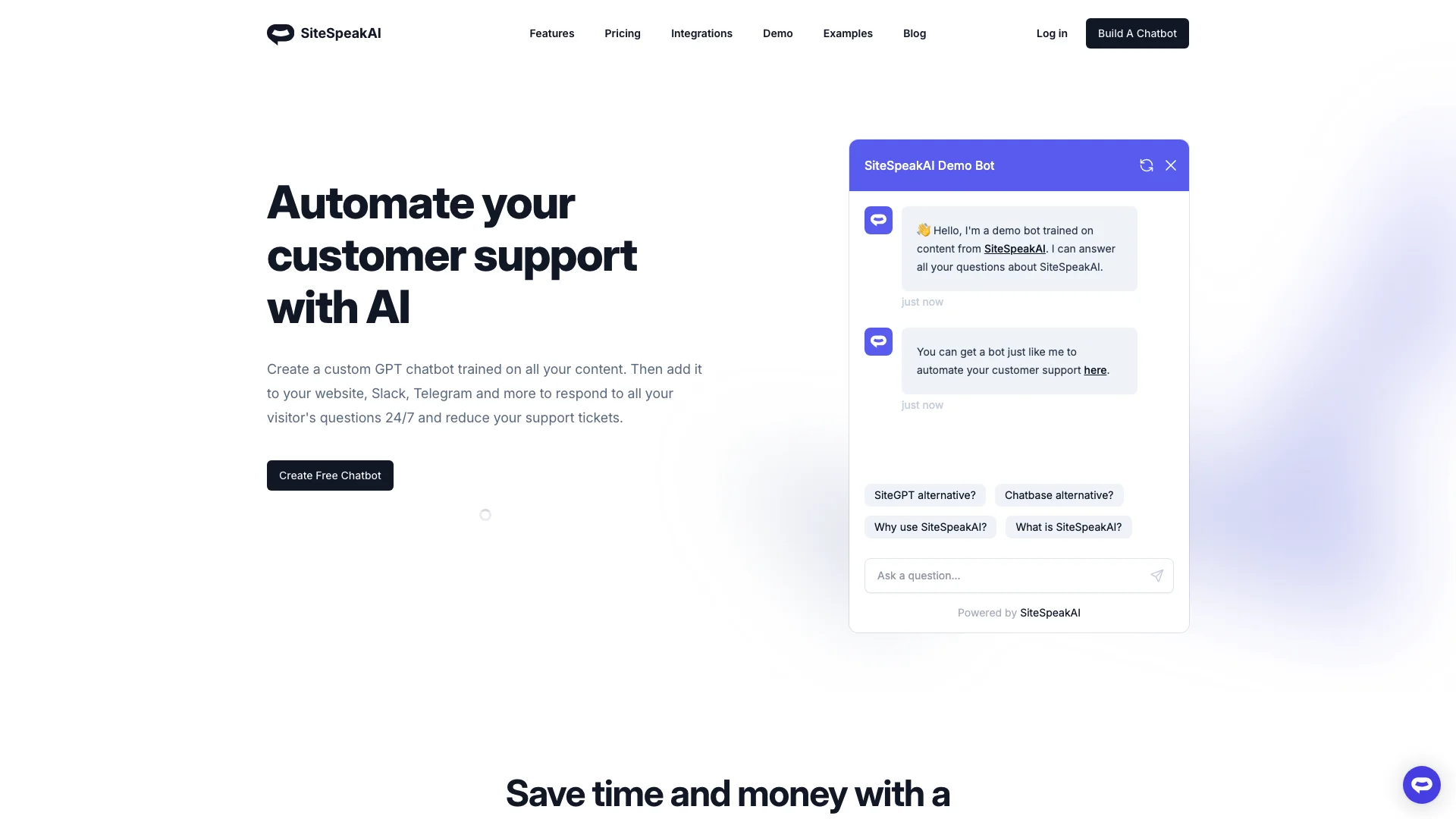Click the second chatbot avatar icon
Viewport: 1456px width, 819px height.
tap(878, 341)
